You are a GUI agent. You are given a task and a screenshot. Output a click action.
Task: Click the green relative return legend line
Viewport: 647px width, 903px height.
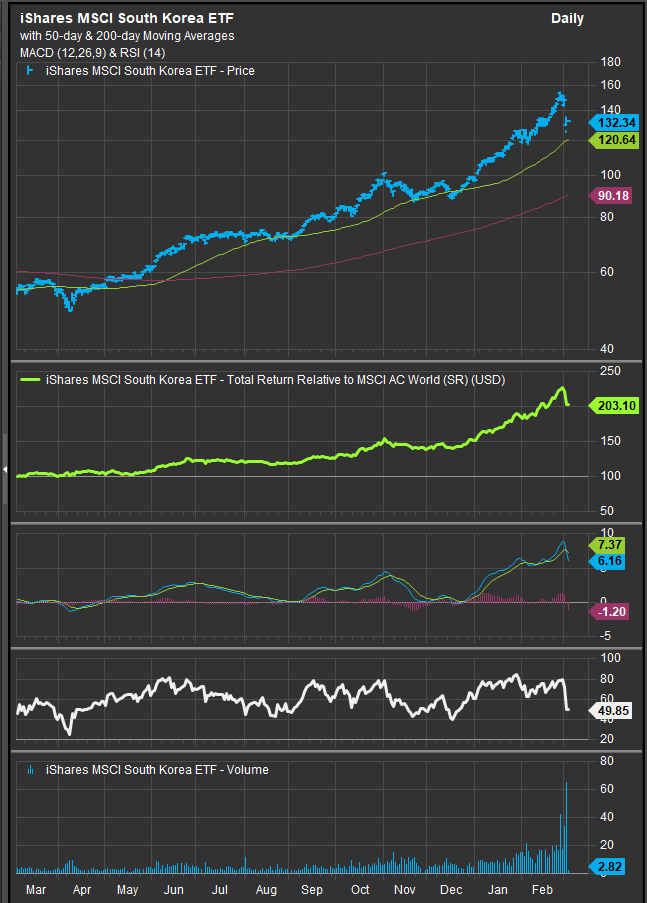coord(31,379)
